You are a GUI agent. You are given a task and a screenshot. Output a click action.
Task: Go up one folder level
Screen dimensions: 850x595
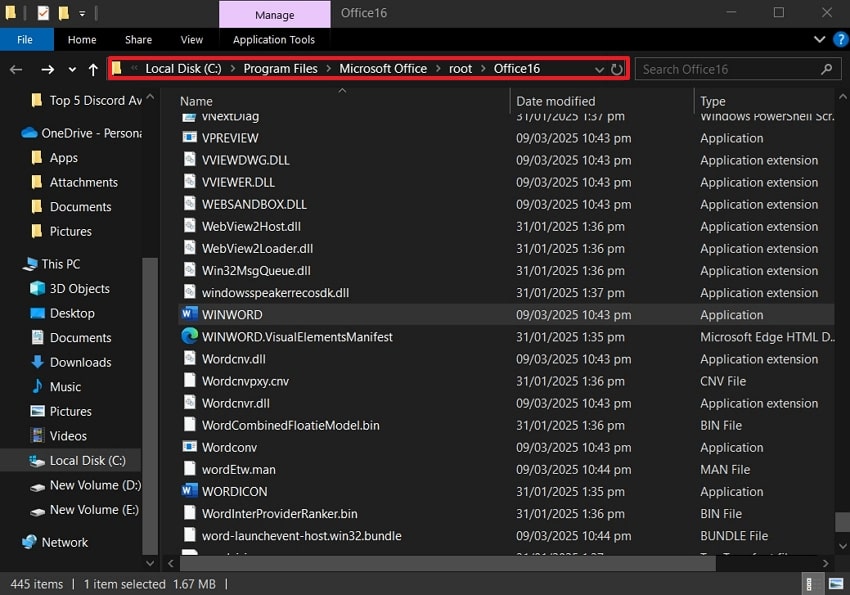pos(93,69)
